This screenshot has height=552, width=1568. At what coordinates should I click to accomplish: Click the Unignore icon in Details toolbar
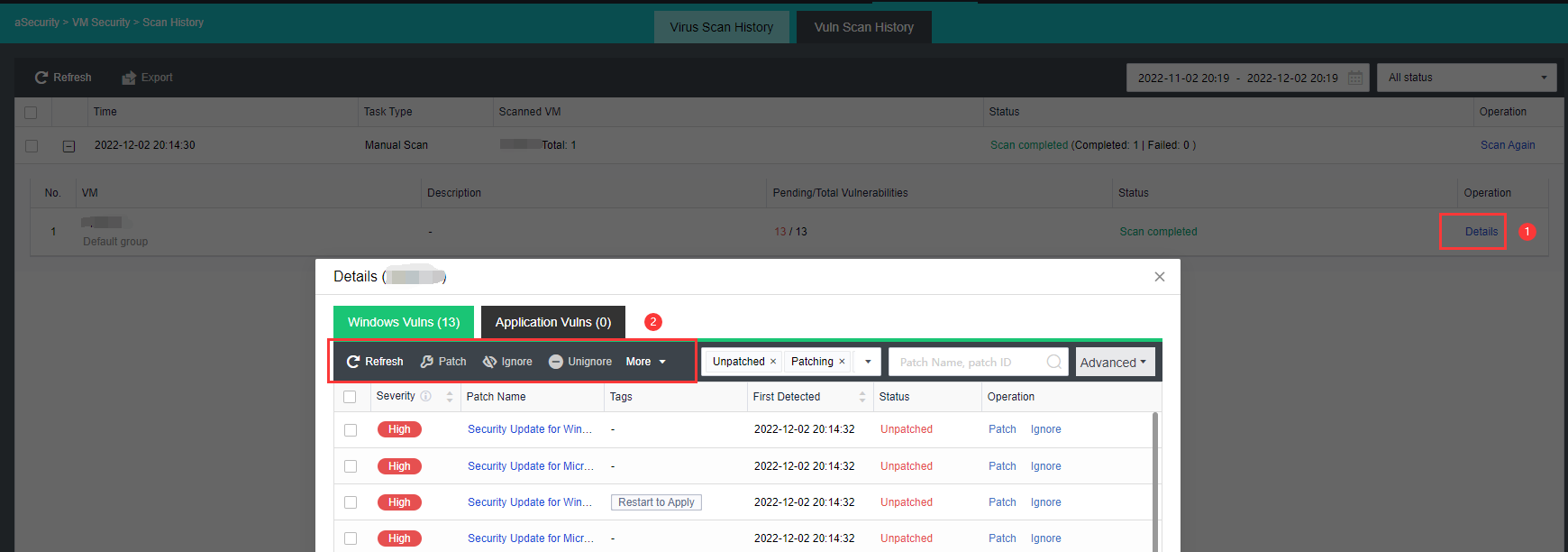click(556, 362)
